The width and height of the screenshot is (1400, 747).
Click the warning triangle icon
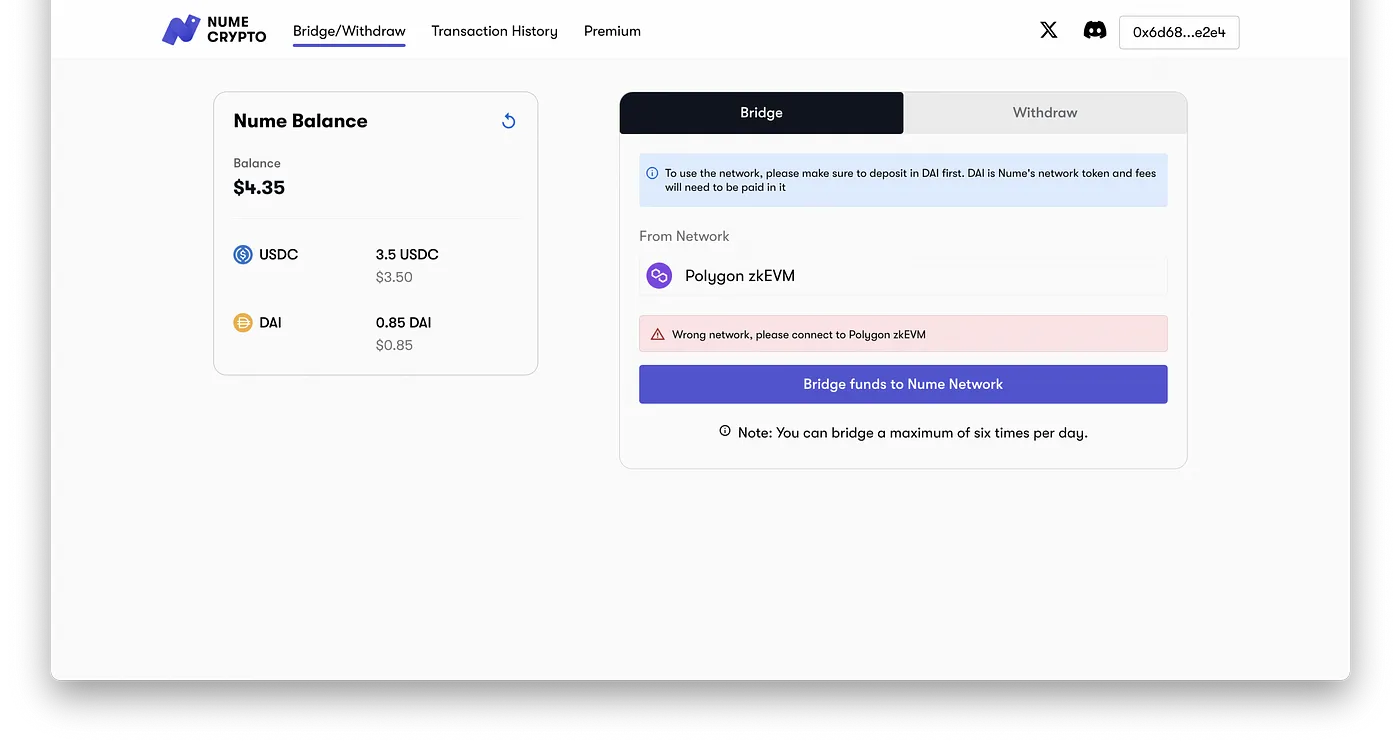pyautogui.click(x=657, y=335)
